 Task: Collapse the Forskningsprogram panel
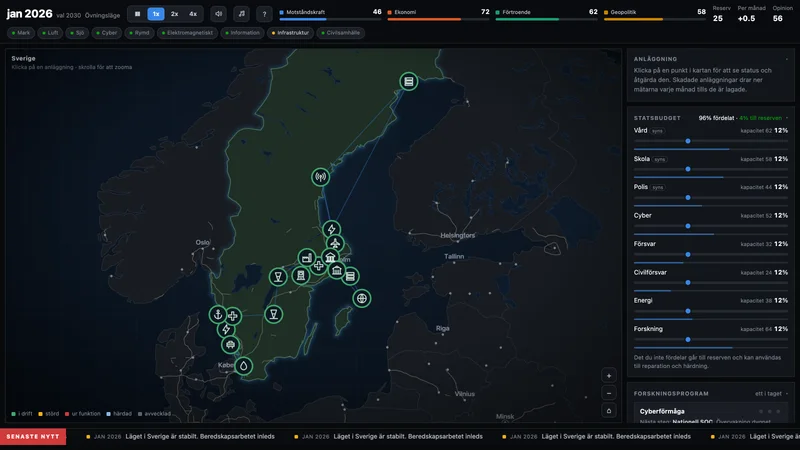pos(787,393)
